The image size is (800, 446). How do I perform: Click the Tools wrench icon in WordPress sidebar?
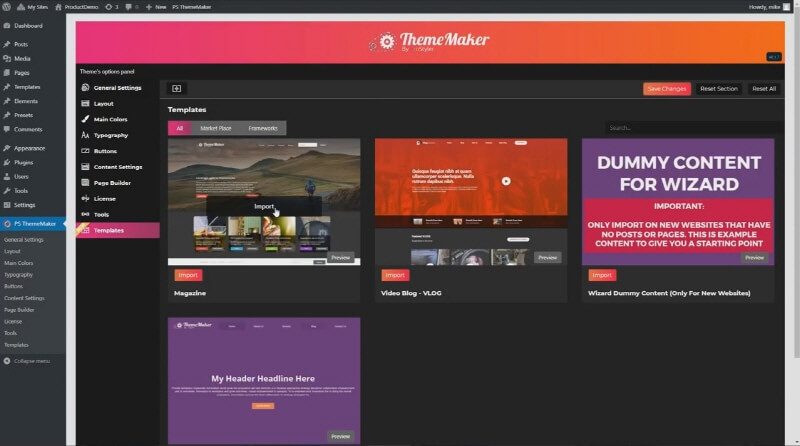(7, 191)
